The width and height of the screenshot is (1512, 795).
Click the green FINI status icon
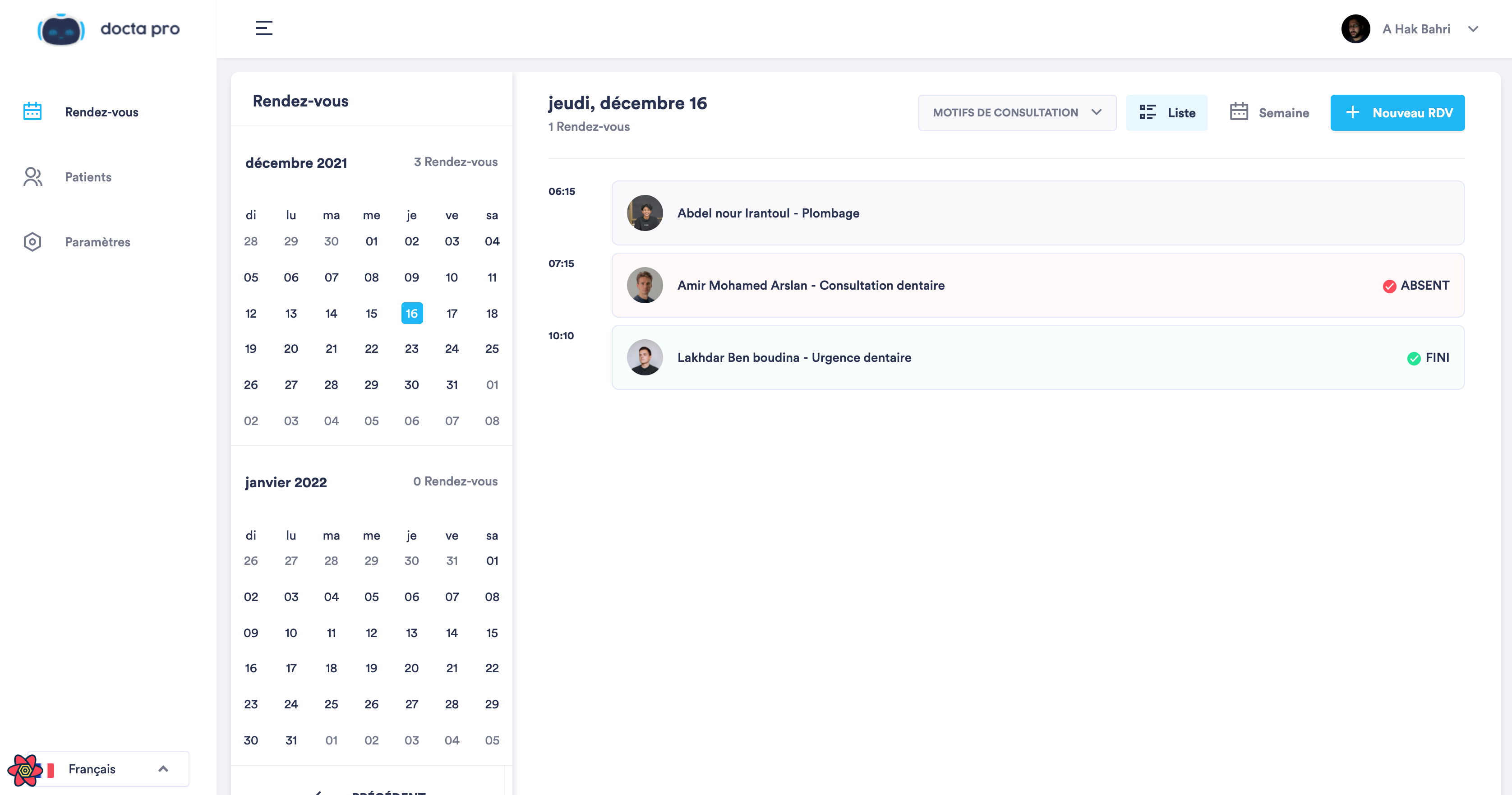point(1413,358)
